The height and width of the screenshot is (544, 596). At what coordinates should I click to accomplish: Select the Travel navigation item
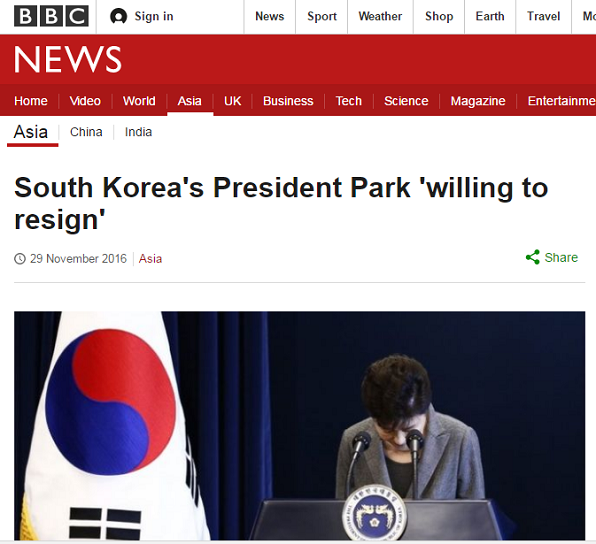544,16
